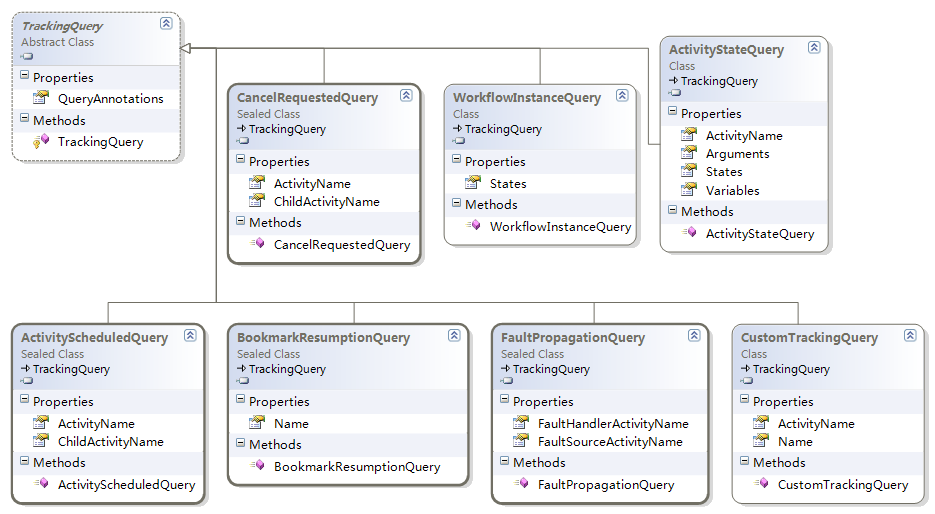The width and height of the screenshot is (935, 514).
Task: Select ChildActivityName in ActivityScheduledQuery box
Action: [110, 442]
